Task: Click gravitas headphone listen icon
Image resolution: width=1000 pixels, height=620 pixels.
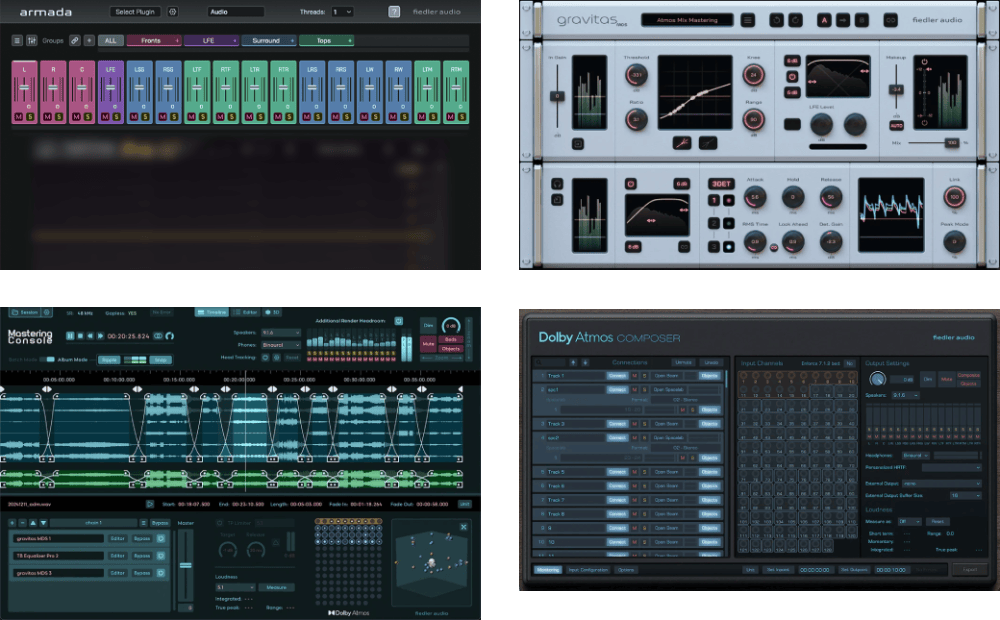Action: coord(557,184)
